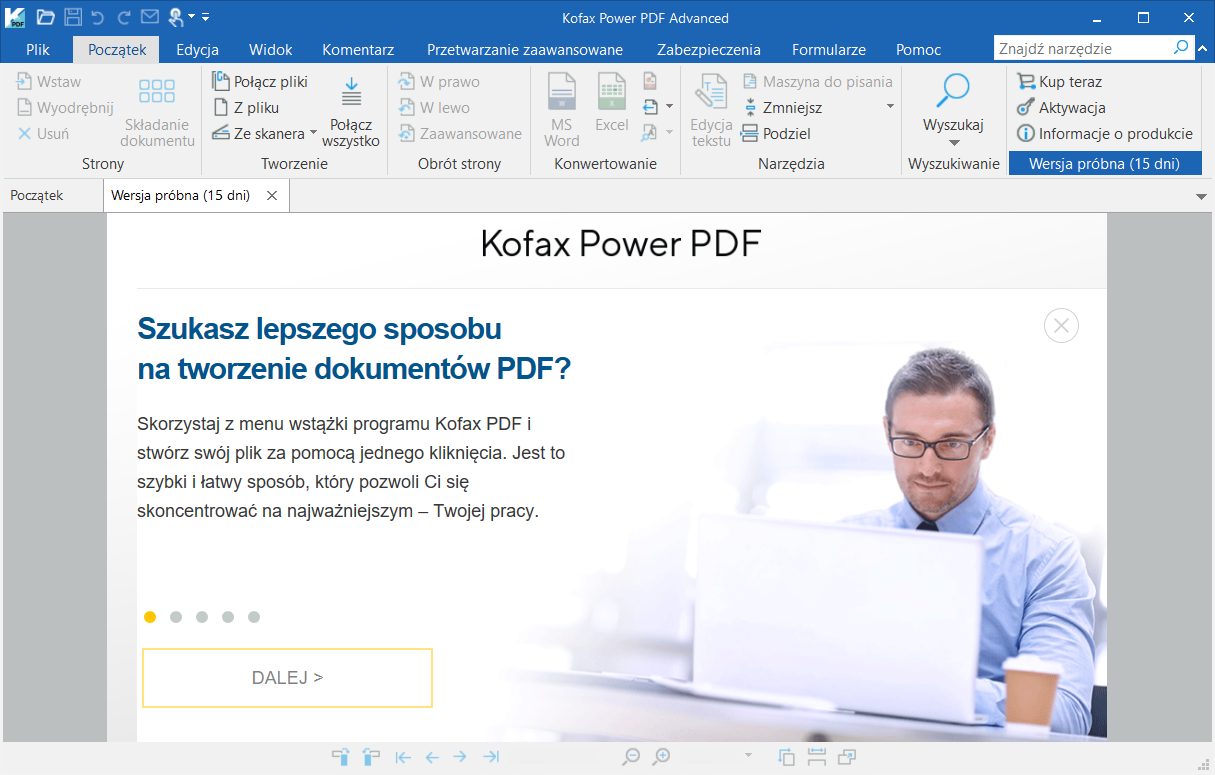
Task: Select the Maszyna do pisania tool
Action: [817, 82]
